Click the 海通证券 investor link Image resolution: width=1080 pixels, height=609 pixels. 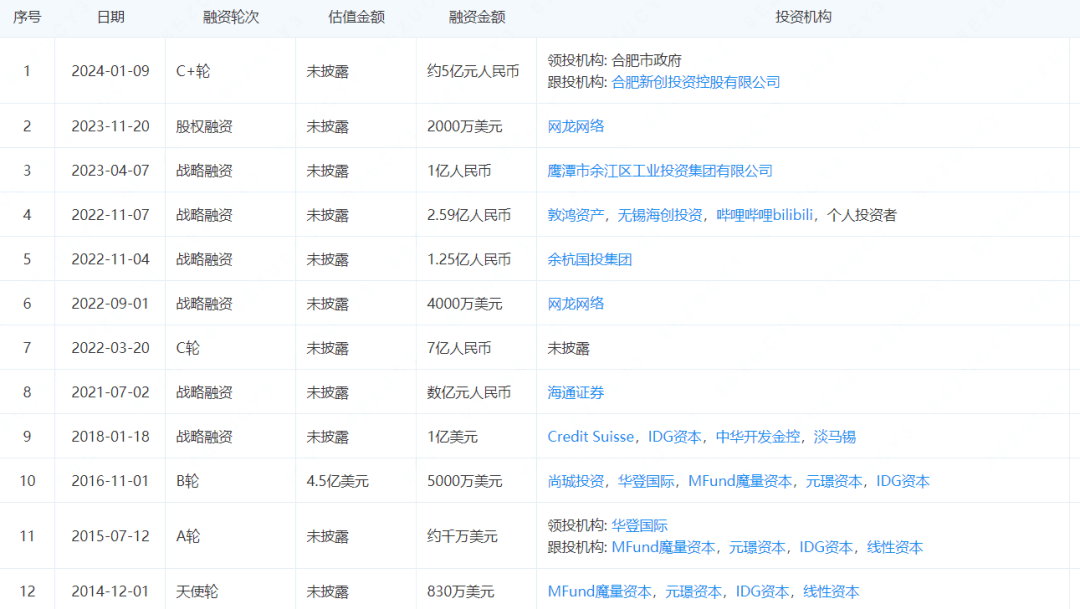coord(576,392)
